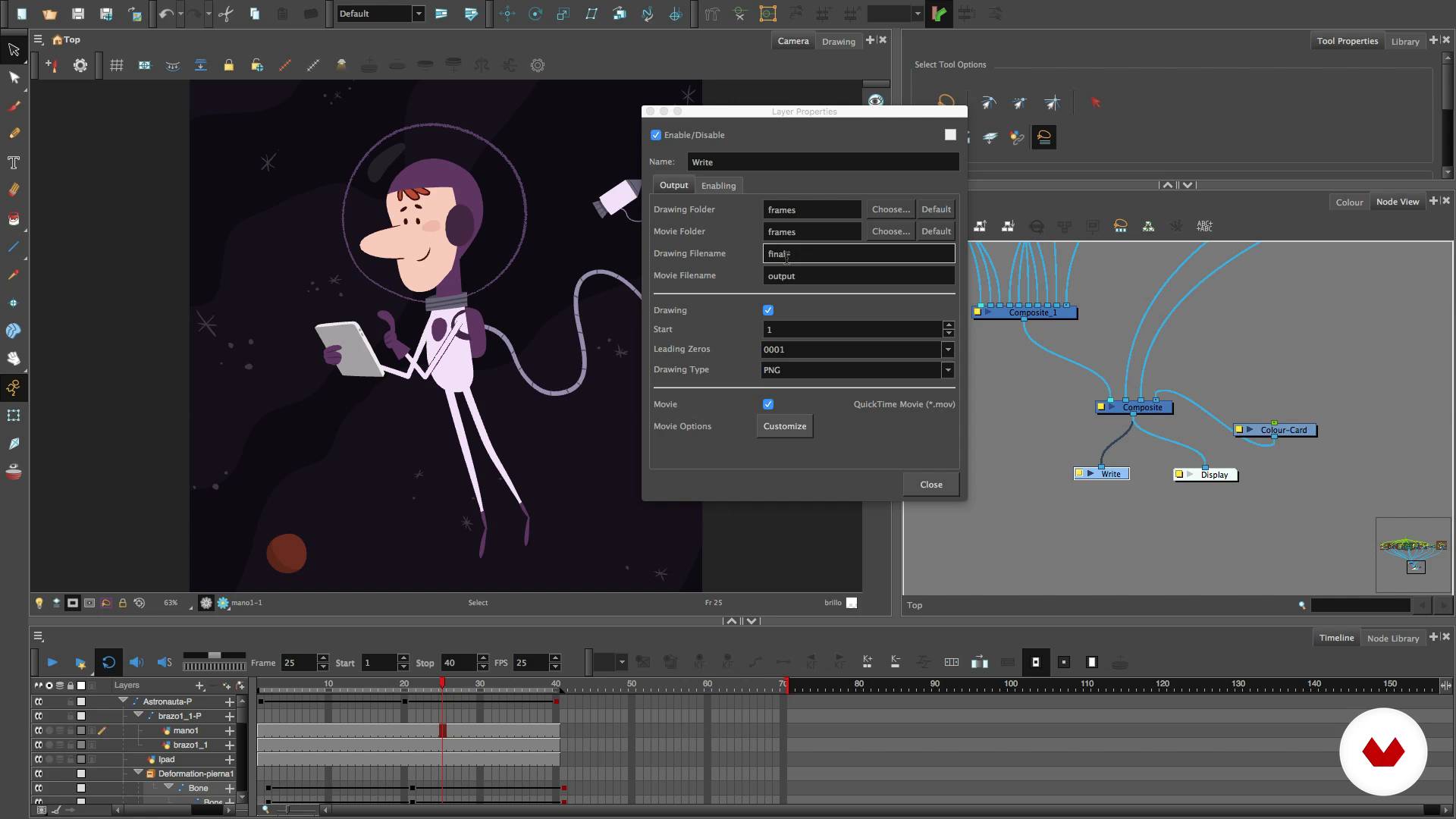The width and height of the screenshot is (1456, 819).
Task: Toggle the Movie checkbox in Write properties
Action: 767,404
